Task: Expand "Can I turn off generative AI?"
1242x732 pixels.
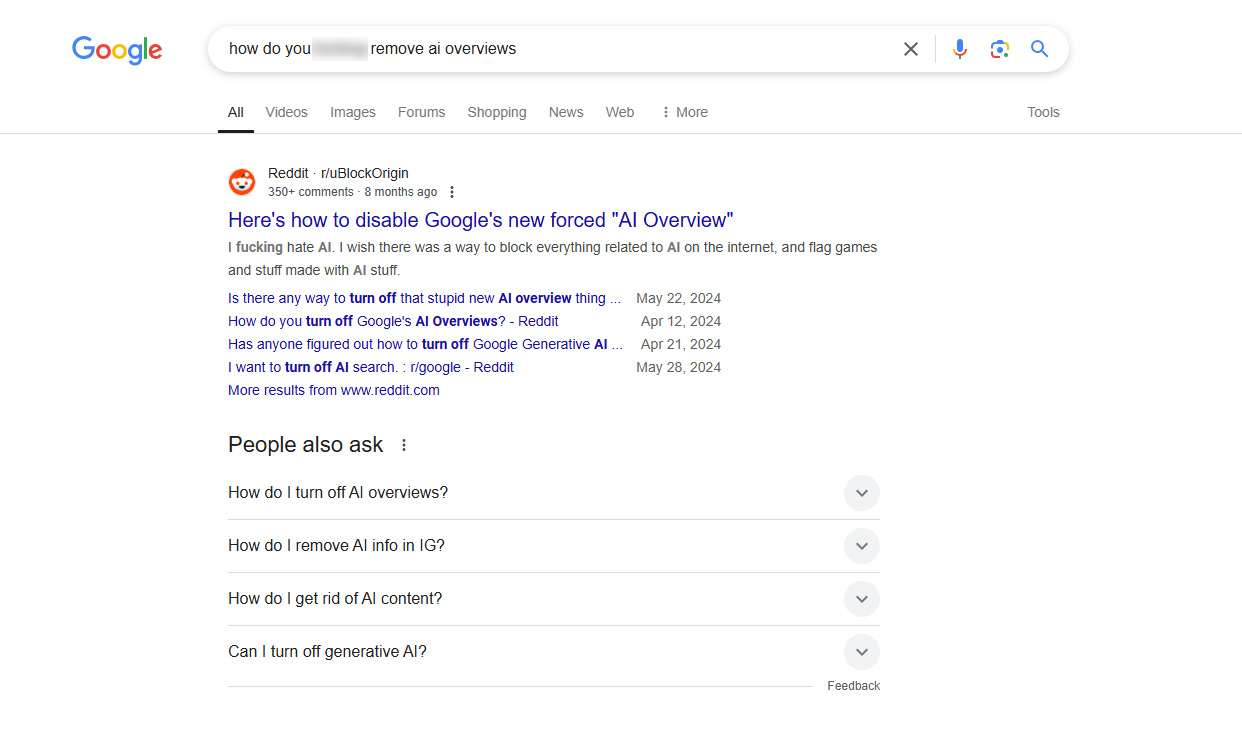Action: (x=861, y=652)
